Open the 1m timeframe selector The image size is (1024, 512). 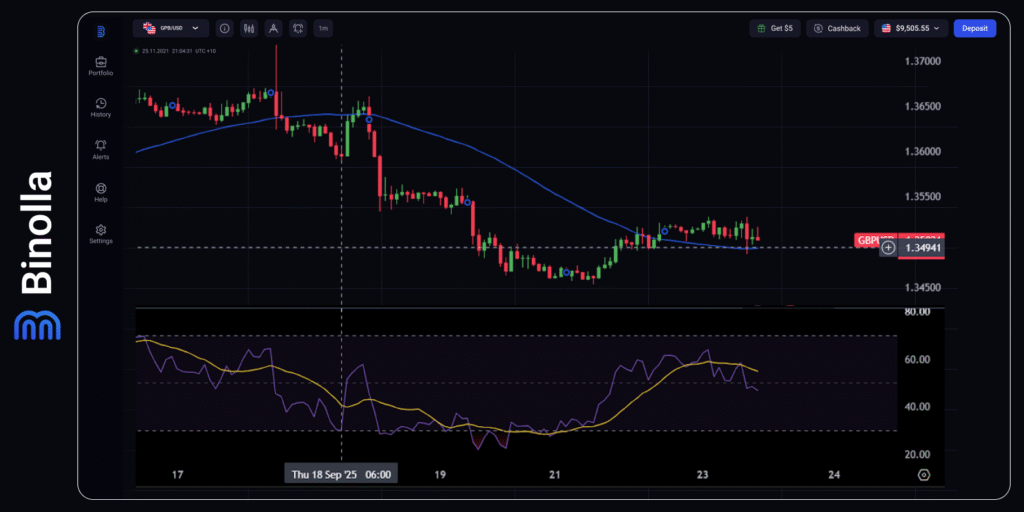(x=323, y=29)
